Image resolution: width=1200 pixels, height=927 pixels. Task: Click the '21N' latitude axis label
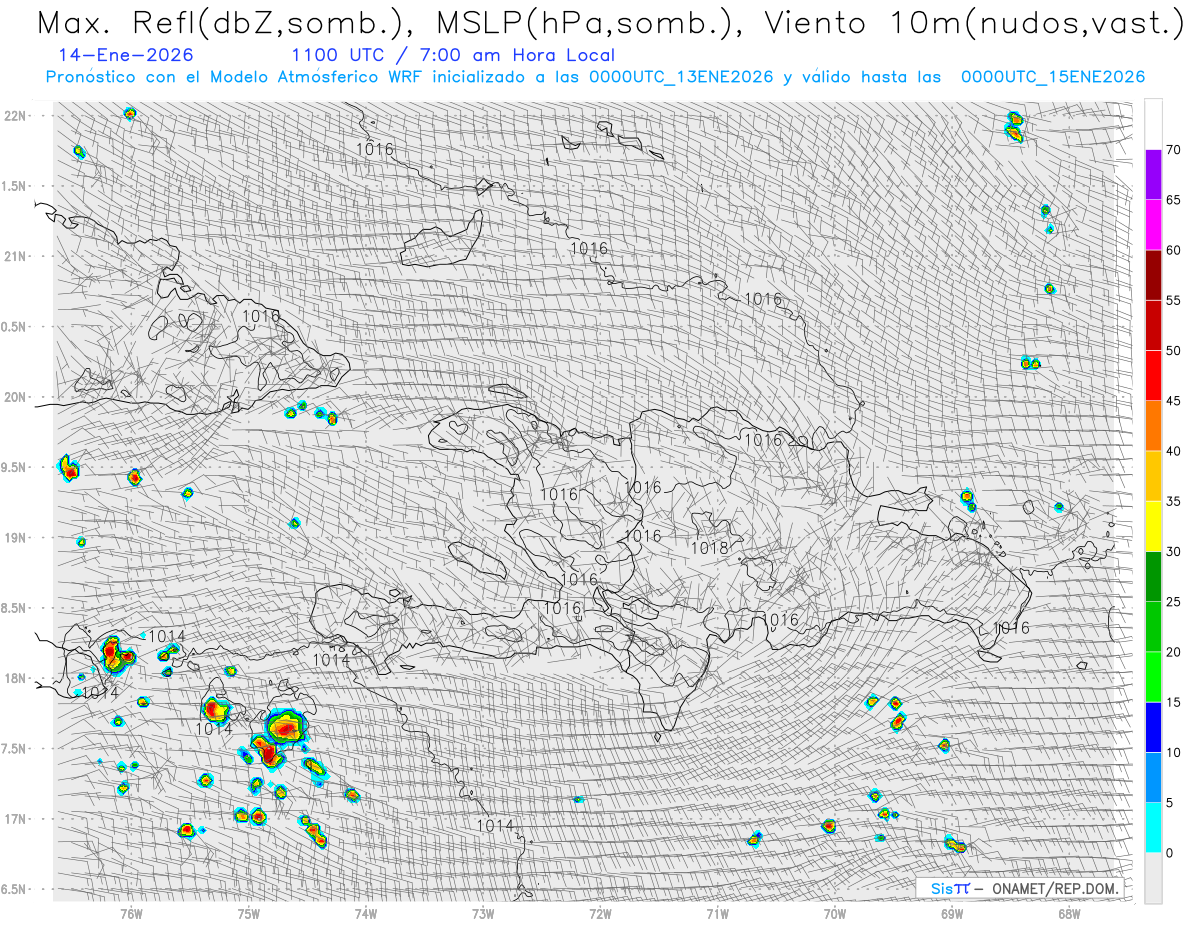coord(15,256)
